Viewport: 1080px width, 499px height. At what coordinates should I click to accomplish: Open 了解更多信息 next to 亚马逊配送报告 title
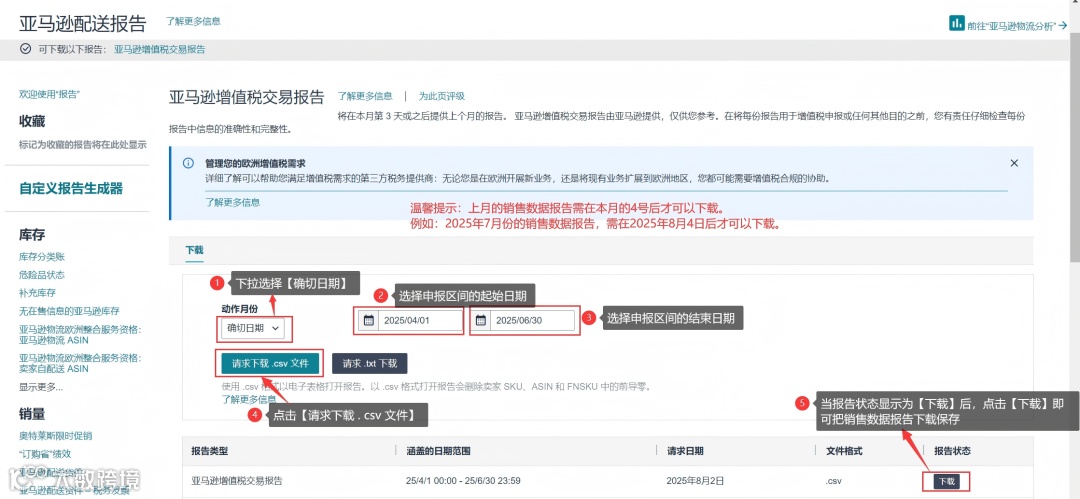pos(194,21)
